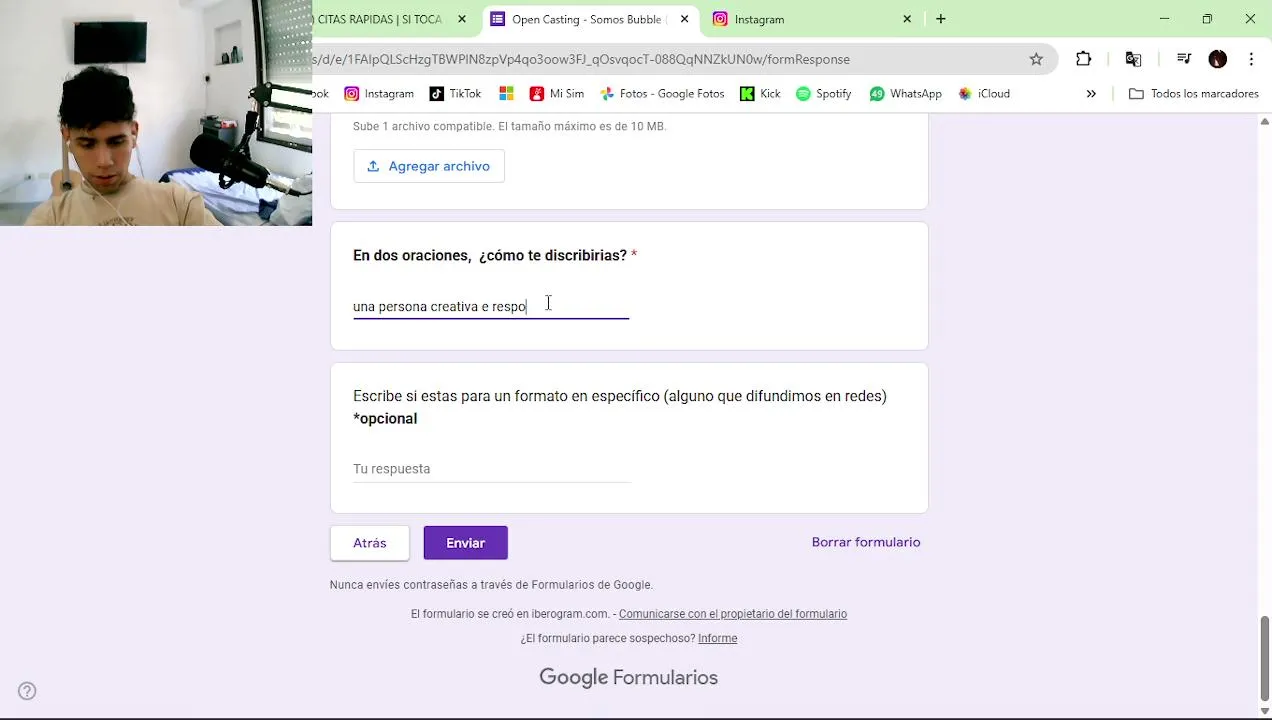Click the Atrás button

(x=370, y=543)
